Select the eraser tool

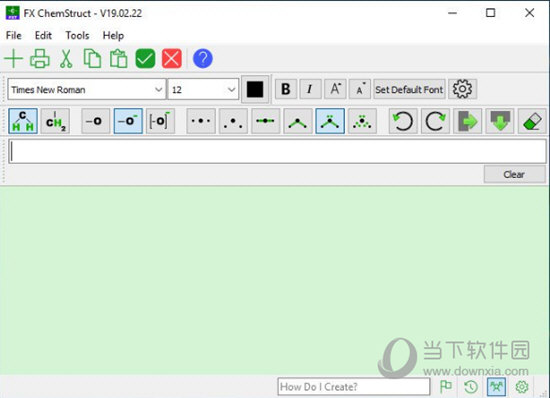tap(532, 121)
